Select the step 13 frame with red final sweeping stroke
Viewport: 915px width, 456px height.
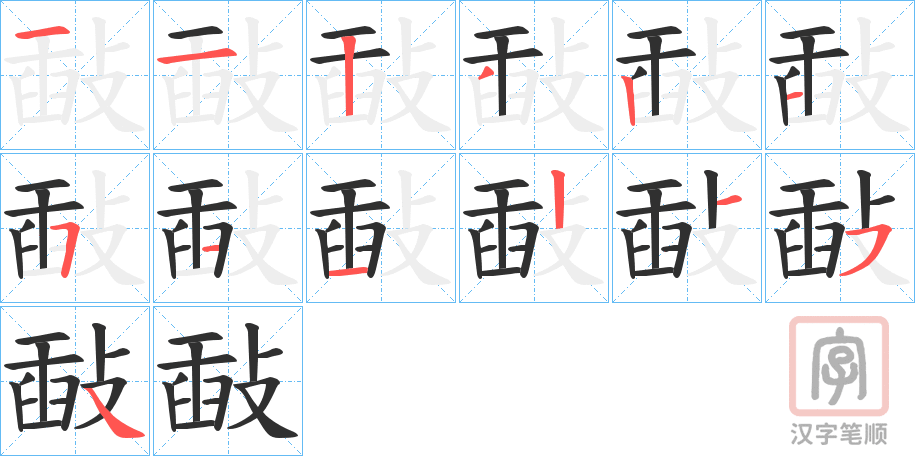tap(75, 381)
